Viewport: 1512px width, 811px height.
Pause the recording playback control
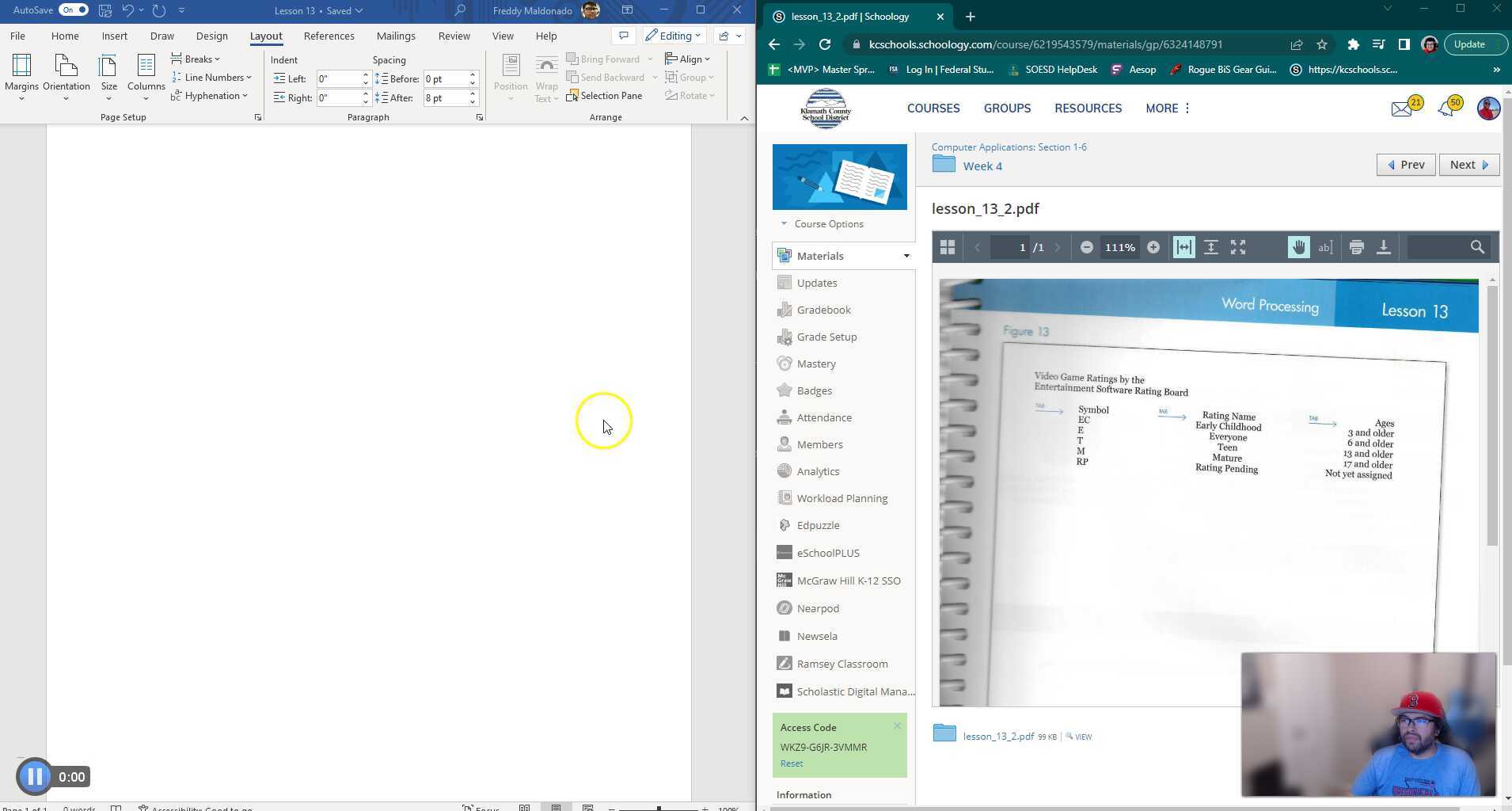tap(35, 777)
